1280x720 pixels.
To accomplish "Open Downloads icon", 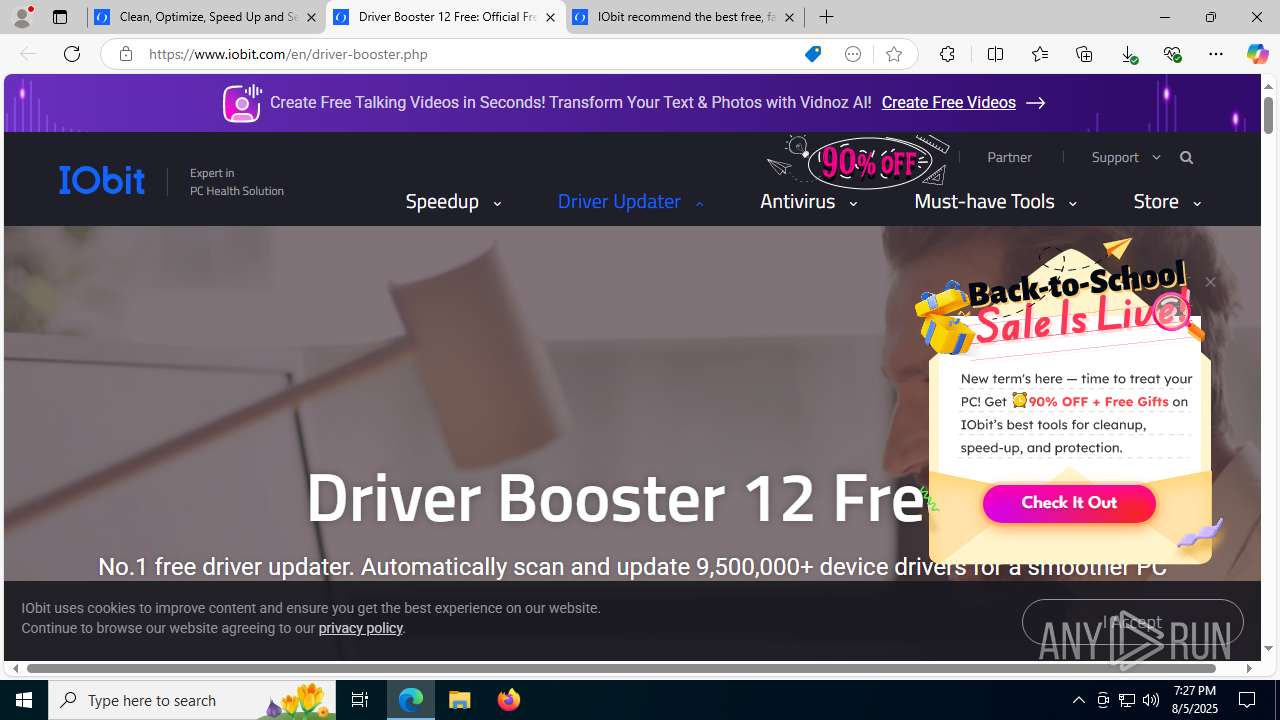I will point(1128,54).
